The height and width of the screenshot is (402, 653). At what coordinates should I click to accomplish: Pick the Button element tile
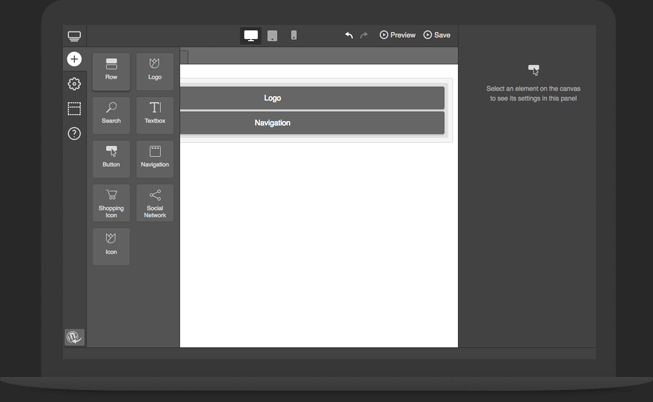(x=111, y=158)
